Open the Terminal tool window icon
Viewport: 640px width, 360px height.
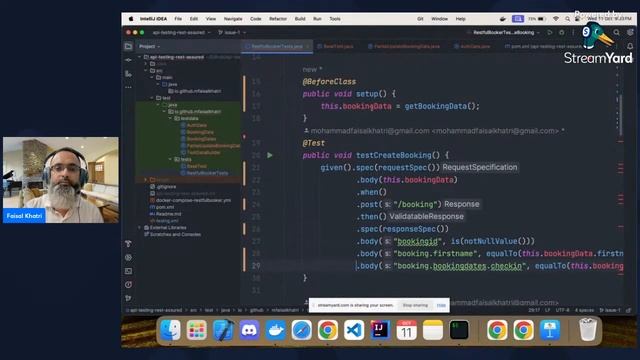point(128,271)
